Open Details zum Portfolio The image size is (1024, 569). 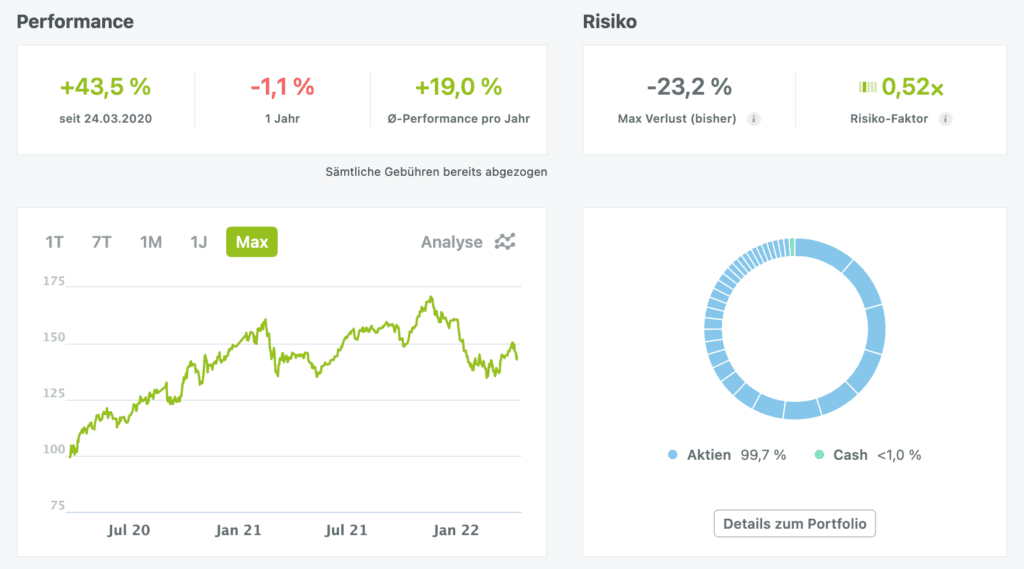click(x=795, y=524)
